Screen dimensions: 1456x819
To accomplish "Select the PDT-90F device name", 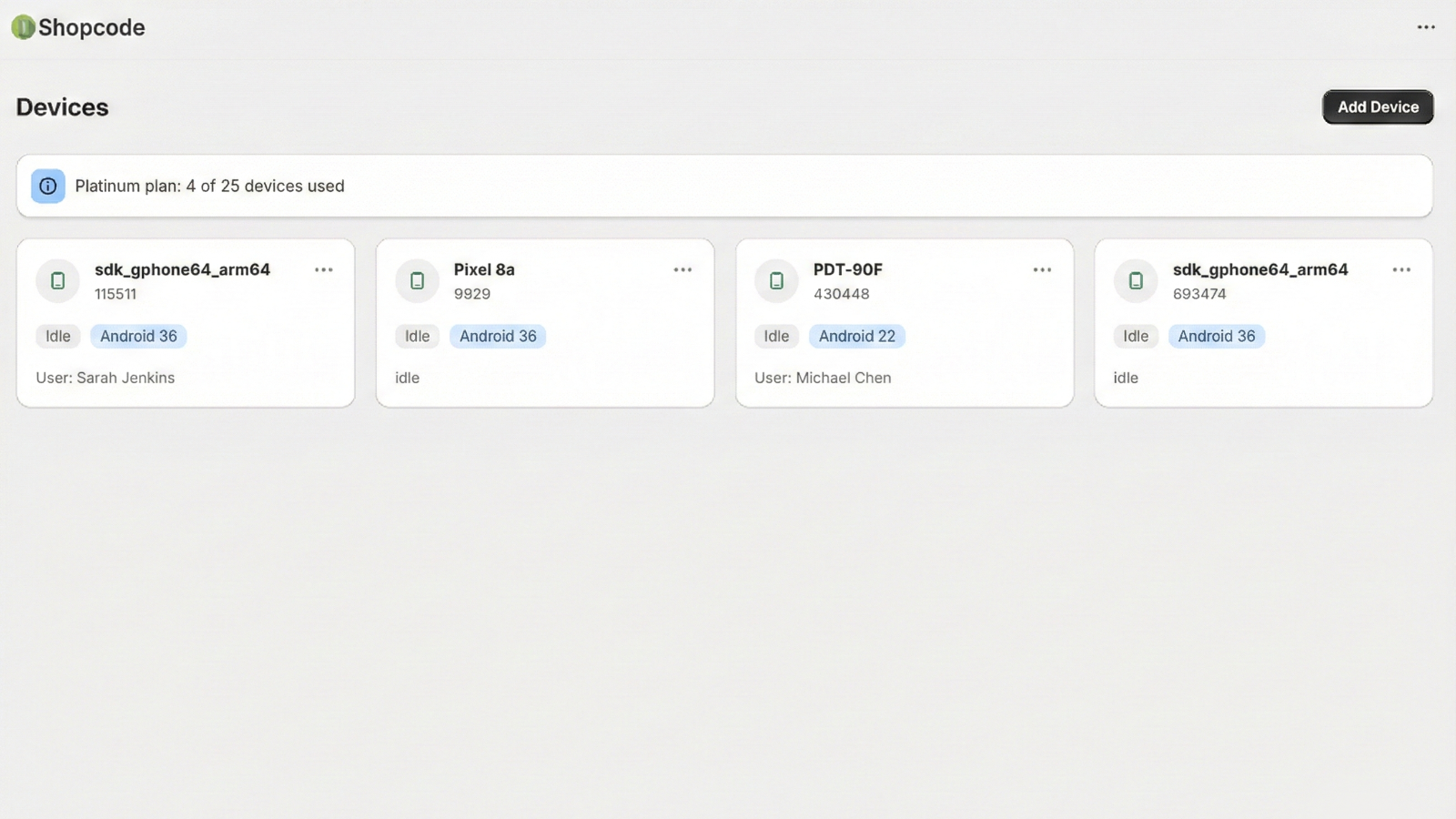I will tap(847, 269).
